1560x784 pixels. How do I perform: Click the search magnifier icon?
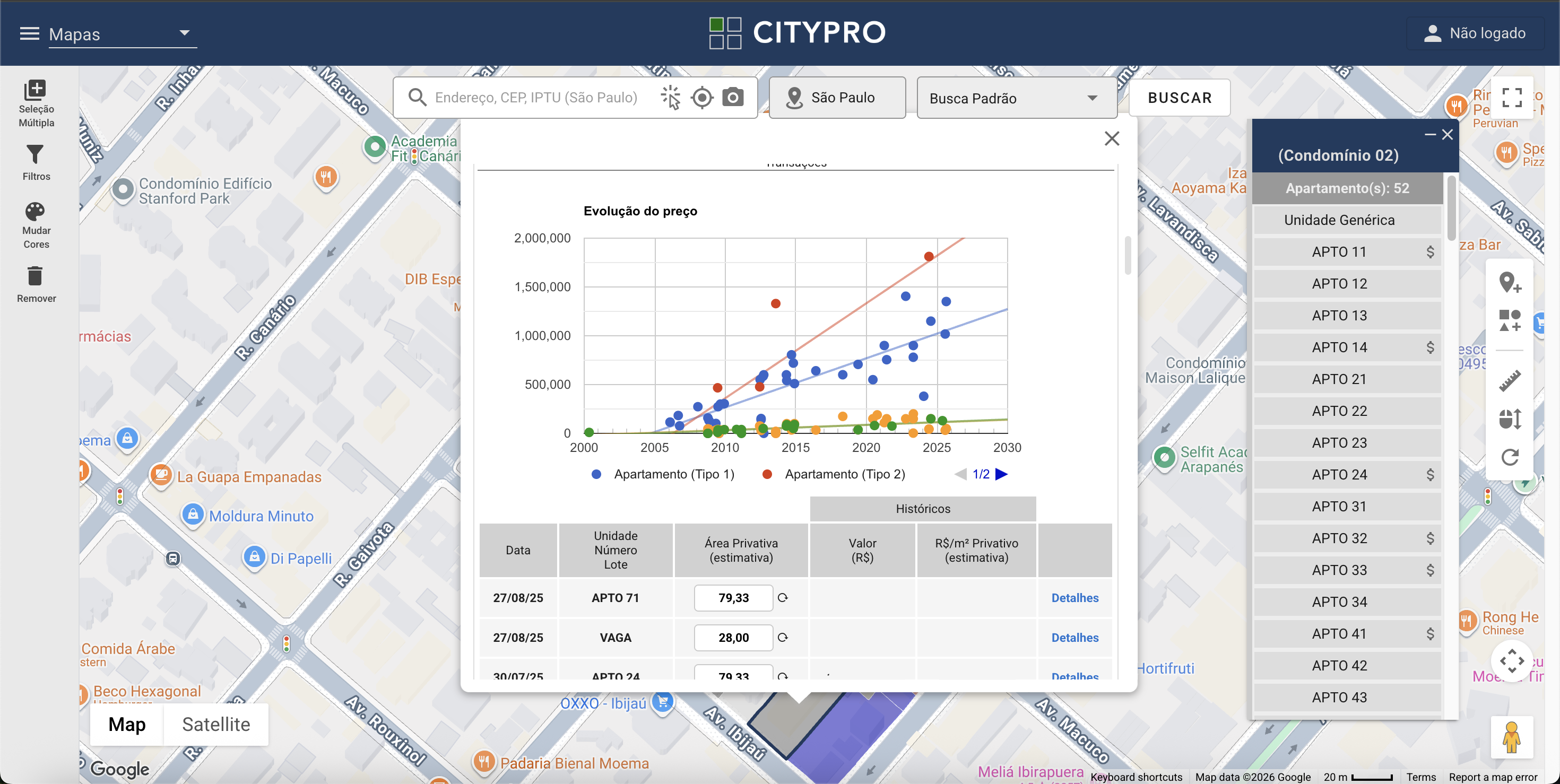(x=417, y=98)
